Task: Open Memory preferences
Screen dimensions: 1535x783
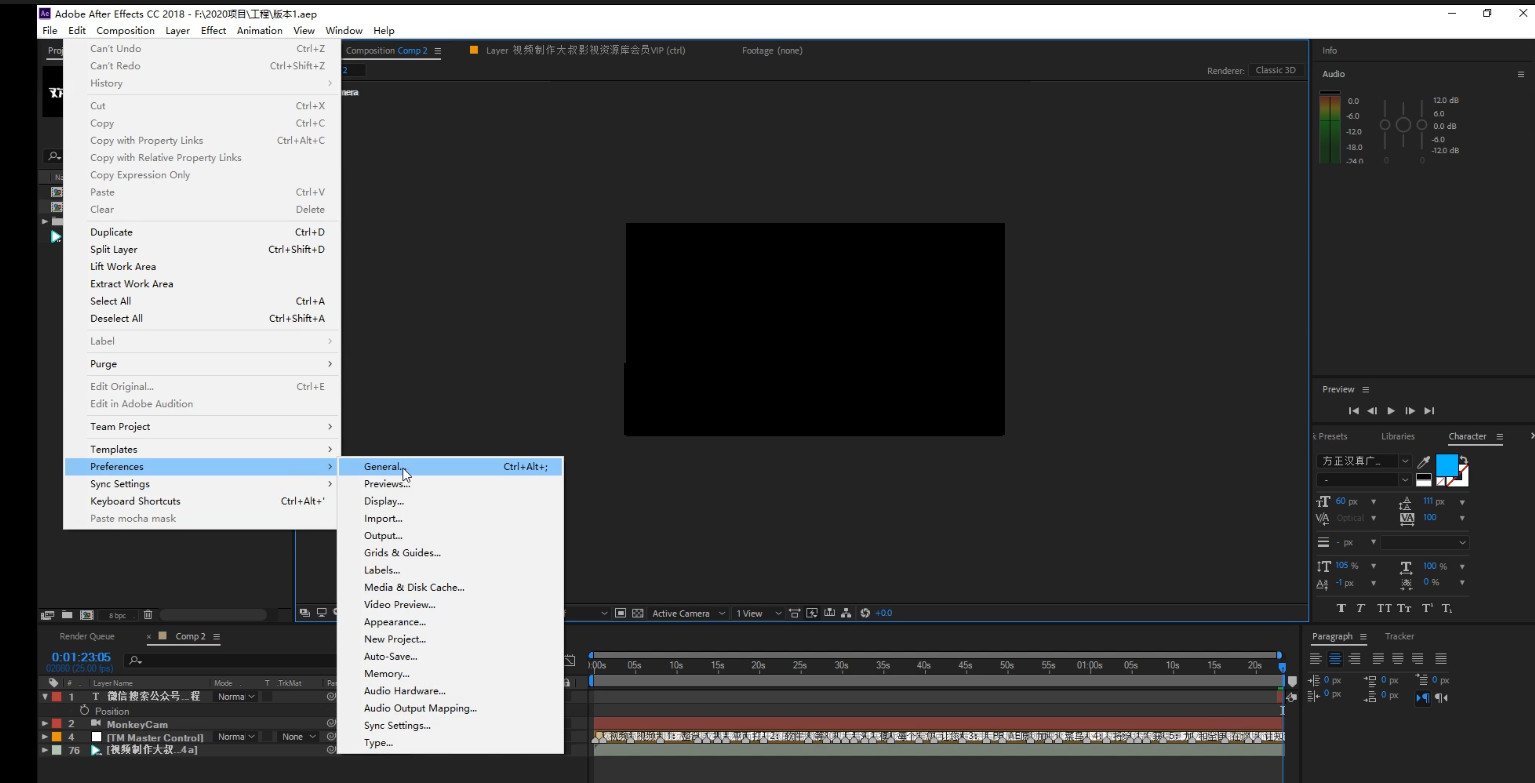Action: point(450,674)
